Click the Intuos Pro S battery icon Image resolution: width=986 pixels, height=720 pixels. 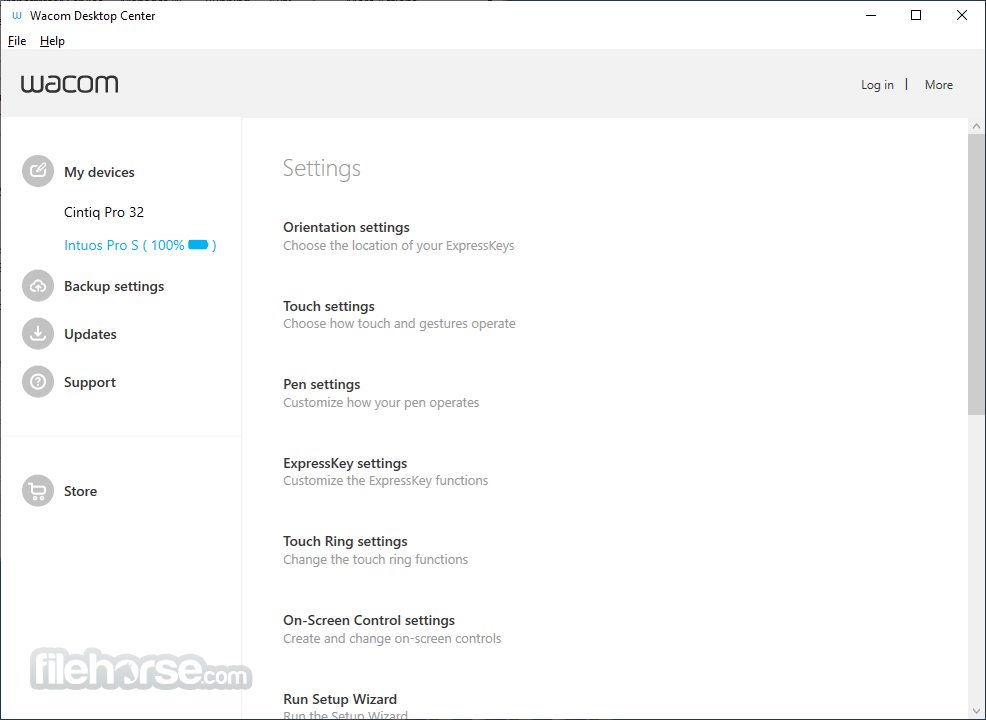pos(198,245)
